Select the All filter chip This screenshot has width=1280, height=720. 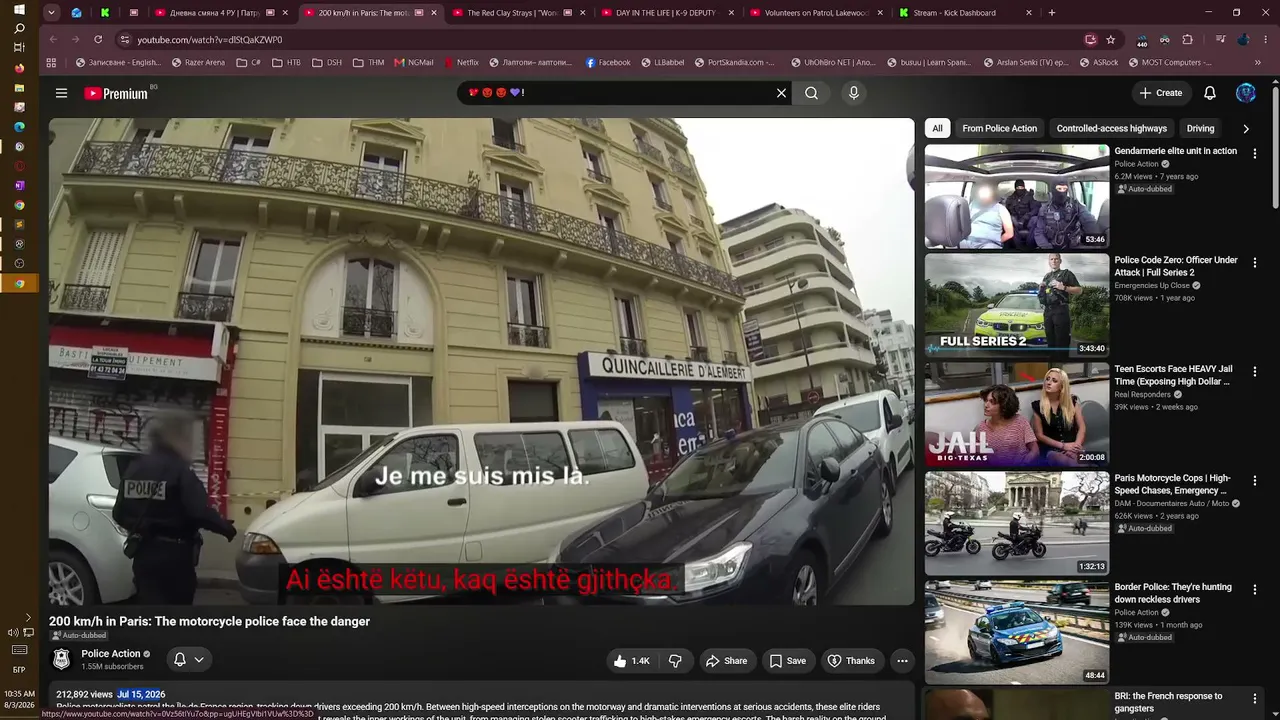937,128
